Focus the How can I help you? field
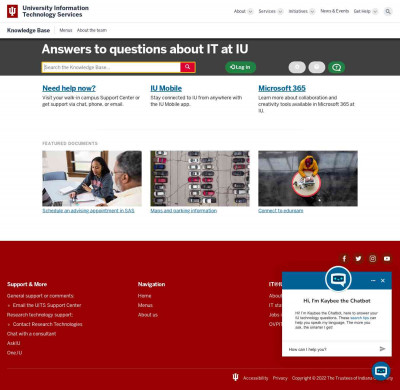The width and height of the screenshot is (400, 390). coord(332,349)
